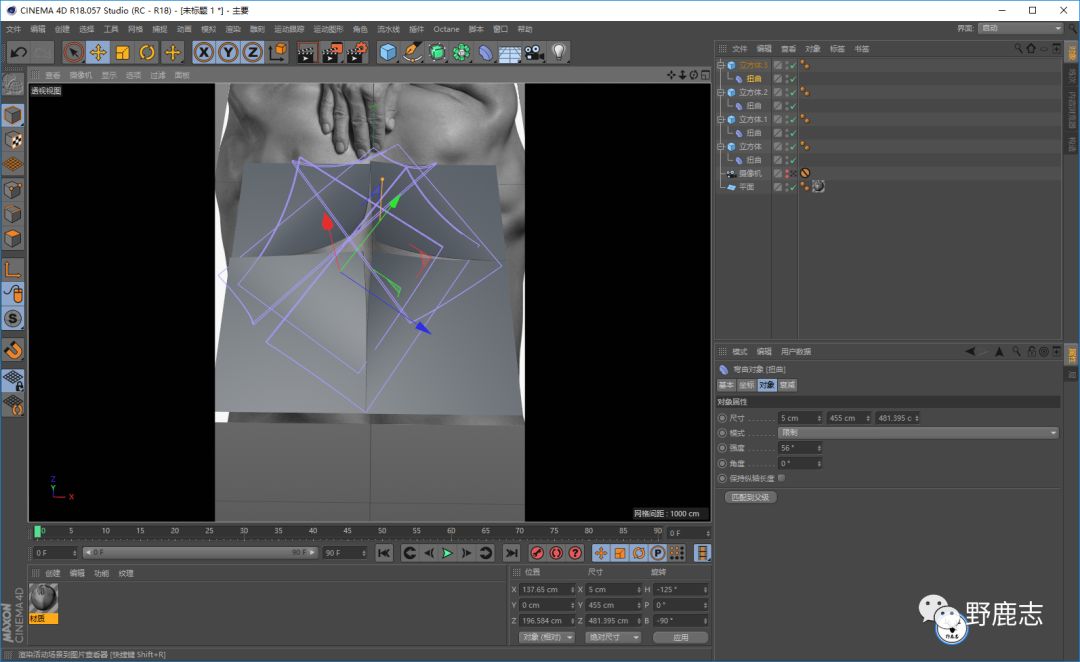
Task: Toggle the Z axis lock
Action: pyautogui.click(x=253, y=52)
